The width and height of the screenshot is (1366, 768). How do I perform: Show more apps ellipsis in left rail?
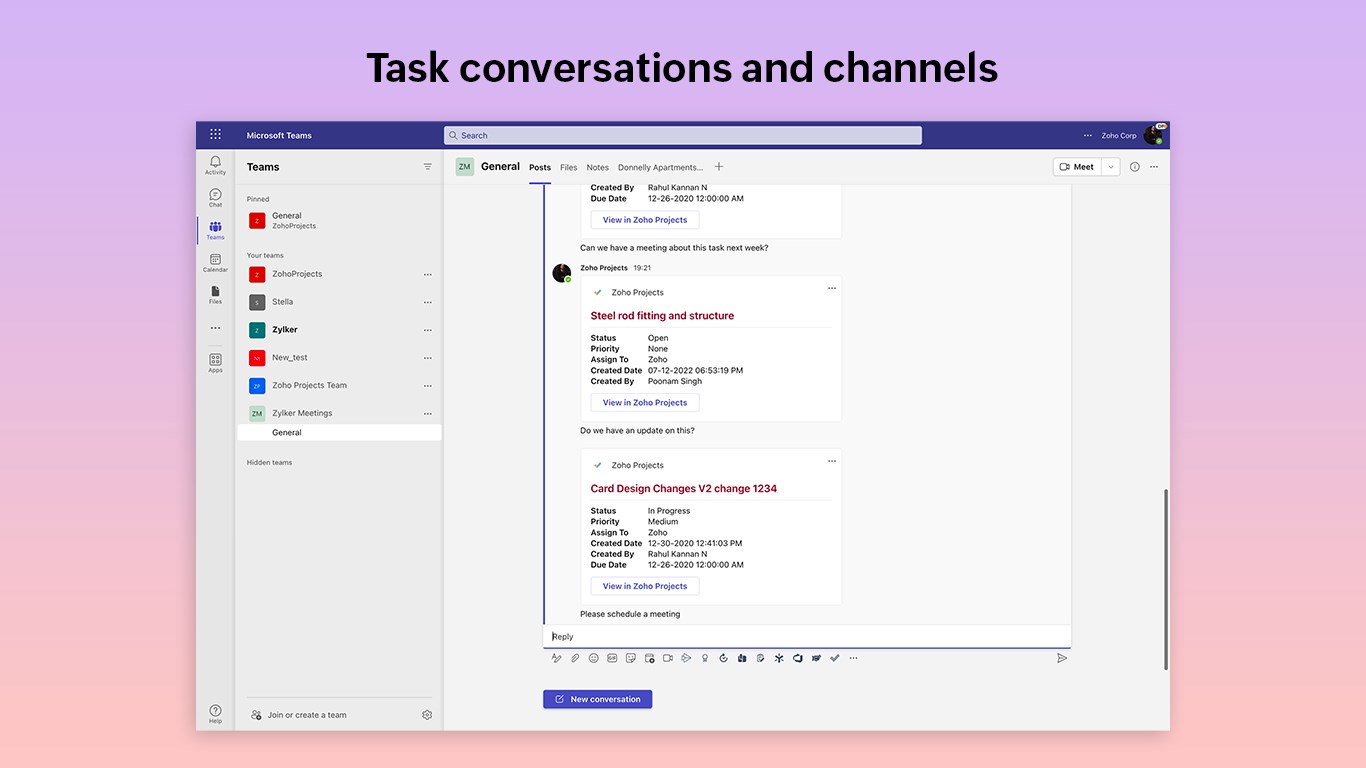(x=215, y=328)
